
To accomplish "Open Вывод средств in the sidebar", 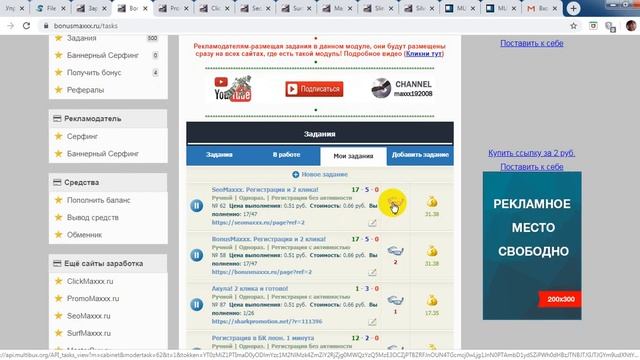I will tap(93, 218).
